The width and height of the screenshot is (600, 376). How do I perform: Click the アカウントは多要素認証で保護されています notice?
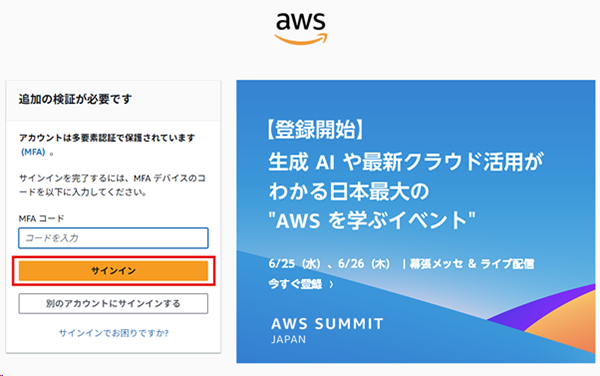point(107,138)
